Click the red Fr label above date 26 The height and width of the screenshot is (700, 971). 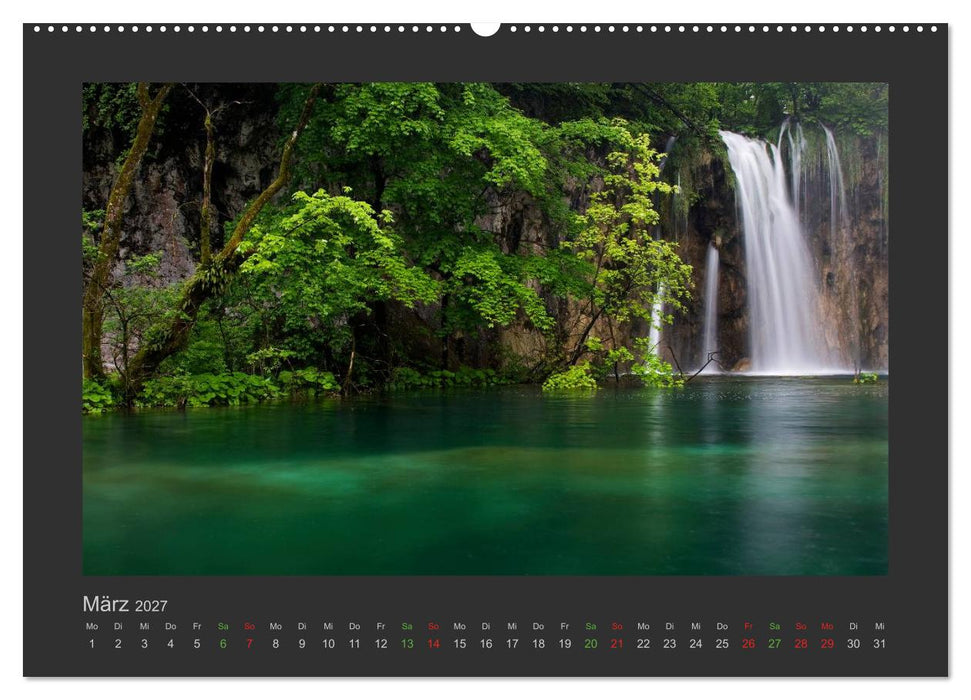coord(749,626)
